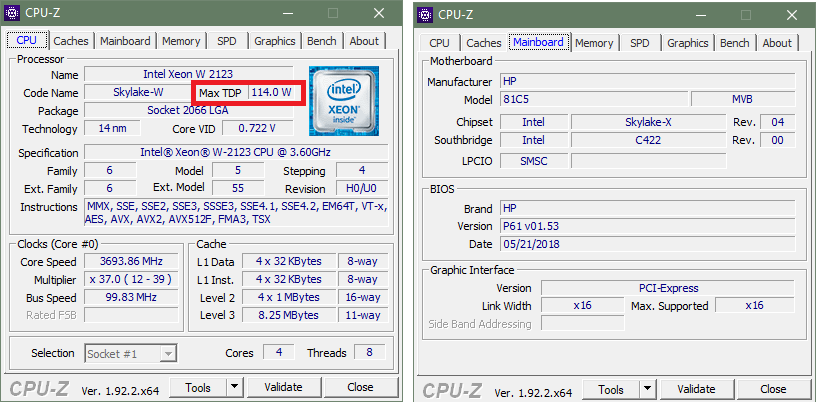Click Core Speed value 3693.86 MHz
Viewport: 817px width, 402px height.
tap(131, 261)
